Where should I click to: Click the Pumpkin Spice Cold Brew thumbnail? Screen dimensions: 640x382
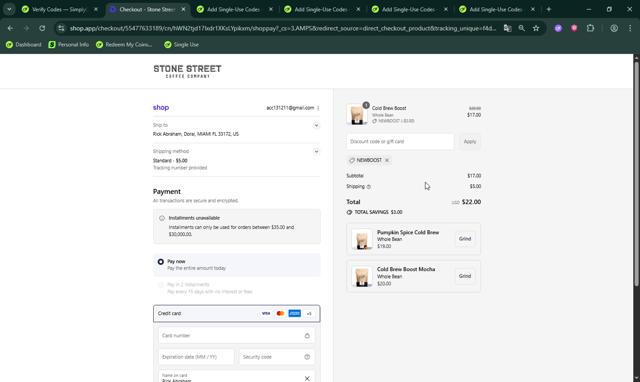coord(362,239)
